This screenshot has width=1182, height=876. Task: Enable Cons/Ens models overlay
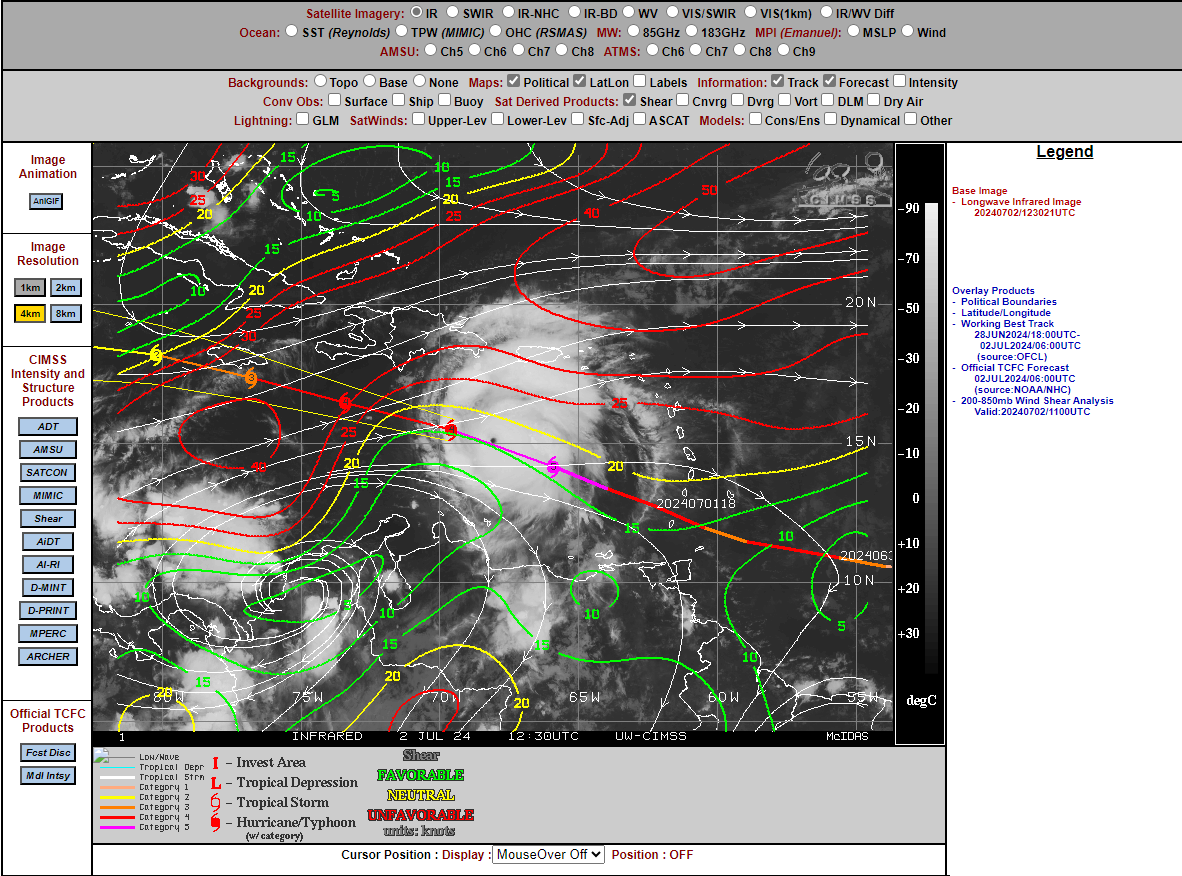pyautogui.click(x=755, y=118)
